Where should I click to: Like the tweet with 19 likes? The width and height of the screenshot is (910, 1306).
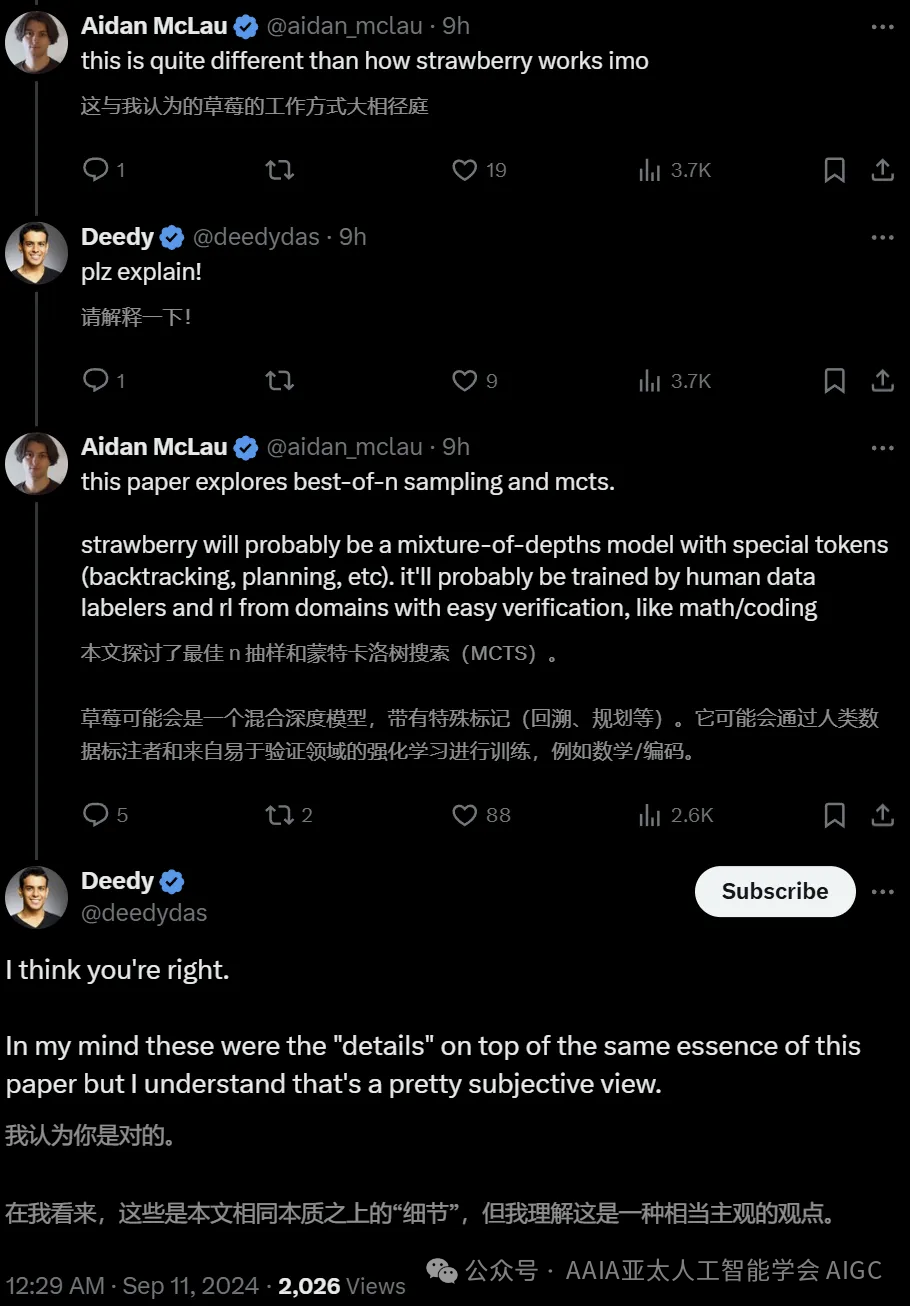[x=465, y=170]
